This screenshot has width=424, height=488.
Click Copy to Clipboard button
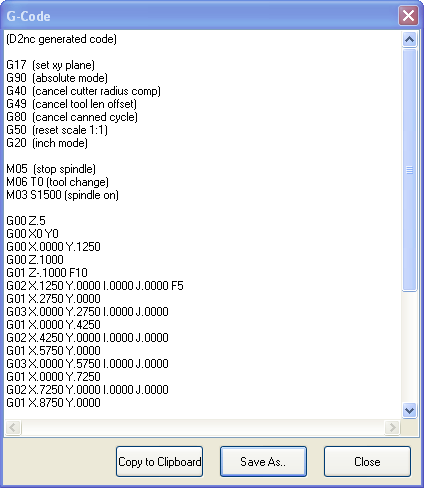tap(159, 461)
